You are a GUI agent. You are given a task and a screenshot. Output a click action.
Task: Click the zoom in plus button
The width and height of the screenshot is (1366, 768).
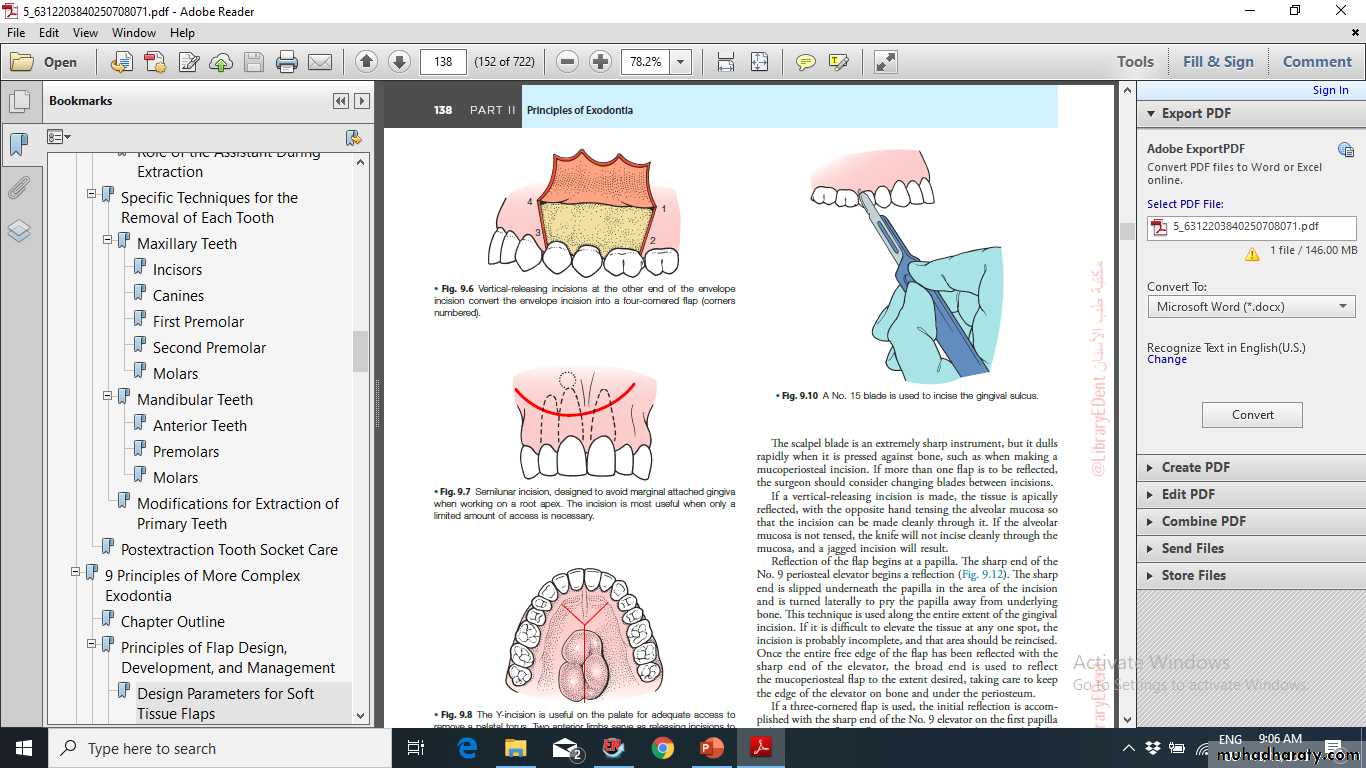(600, 62)
